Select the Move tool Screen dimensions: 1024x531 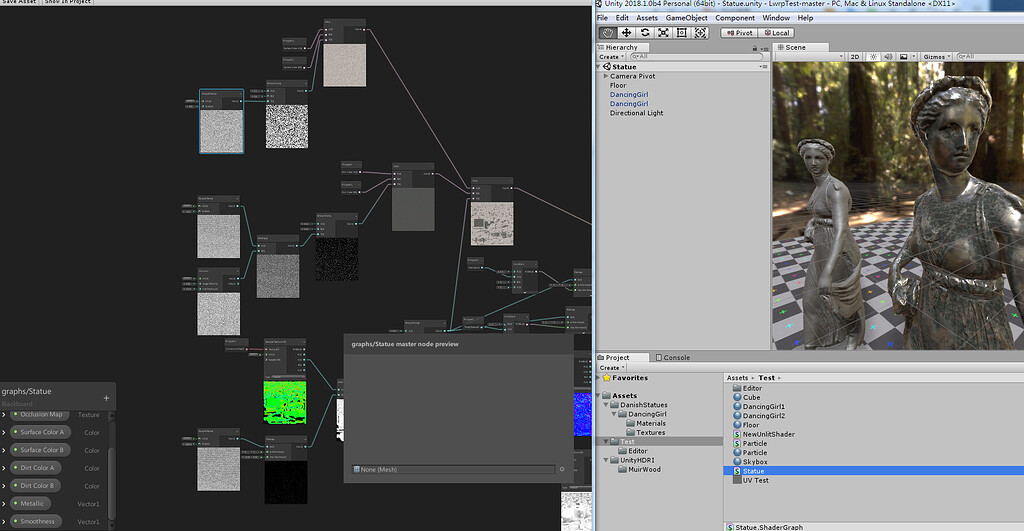[626, 33]
